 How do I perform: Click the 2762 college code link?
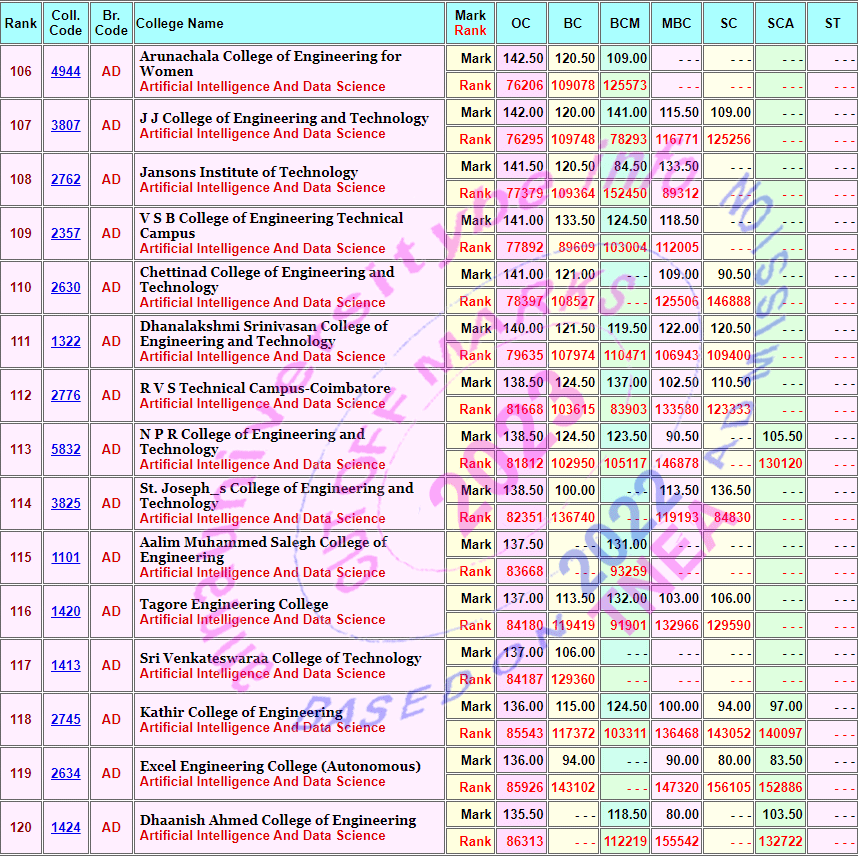tap(66, 180)
